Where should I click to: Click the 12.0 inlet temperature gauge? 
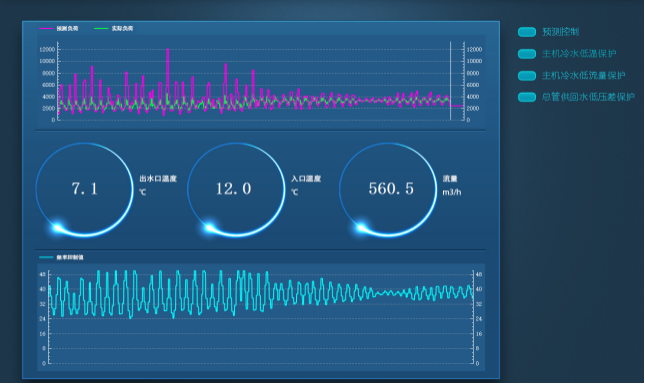coord(236,190)
